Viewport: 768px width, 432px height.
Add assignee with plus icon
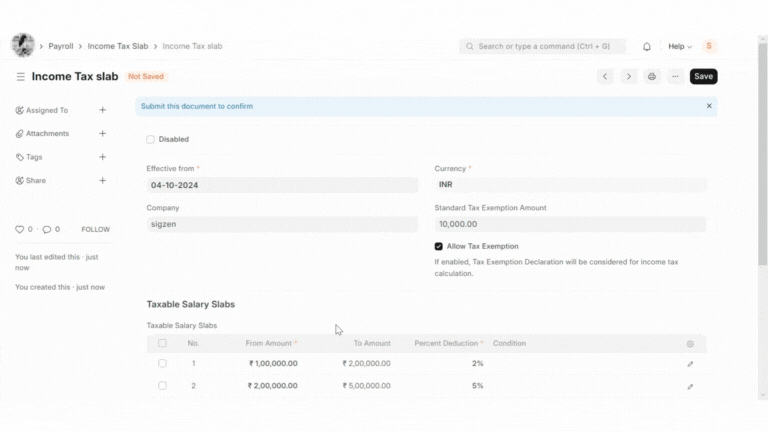tap(102, 110)
